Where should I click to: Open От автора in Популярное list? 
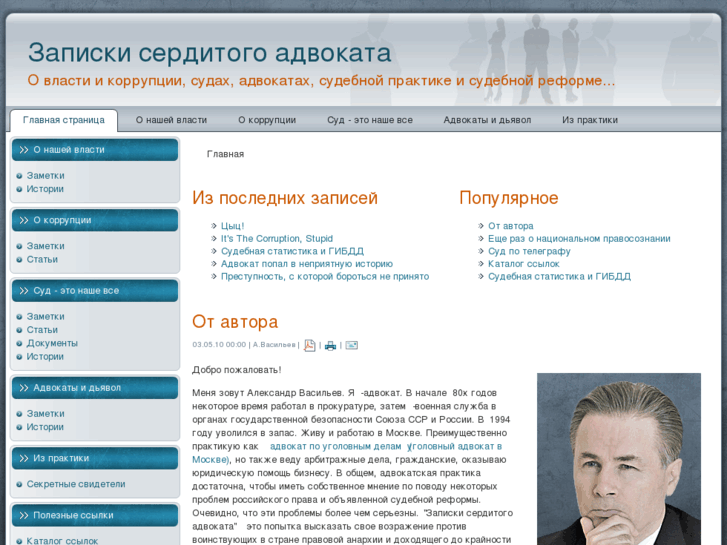pos(510,226)
